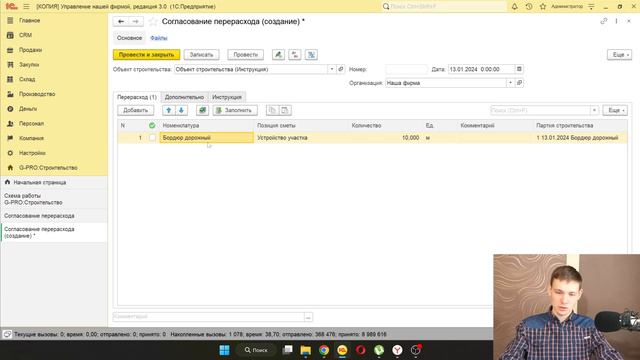
Task: Click the green icon left of Заполнить
Action: point(202,110)
